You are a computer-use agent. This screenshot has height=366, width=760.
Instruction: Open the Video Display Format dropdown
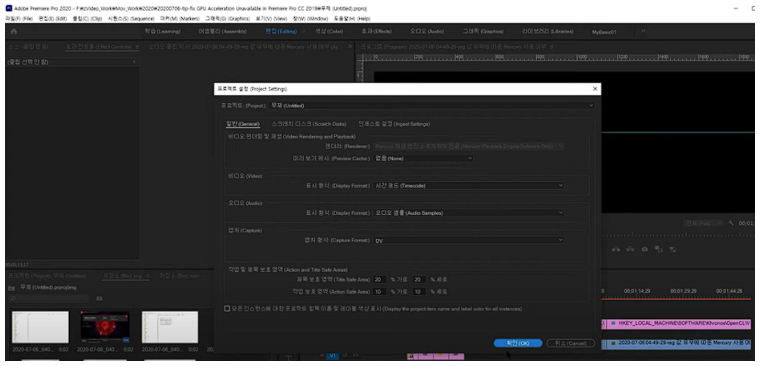468,185
